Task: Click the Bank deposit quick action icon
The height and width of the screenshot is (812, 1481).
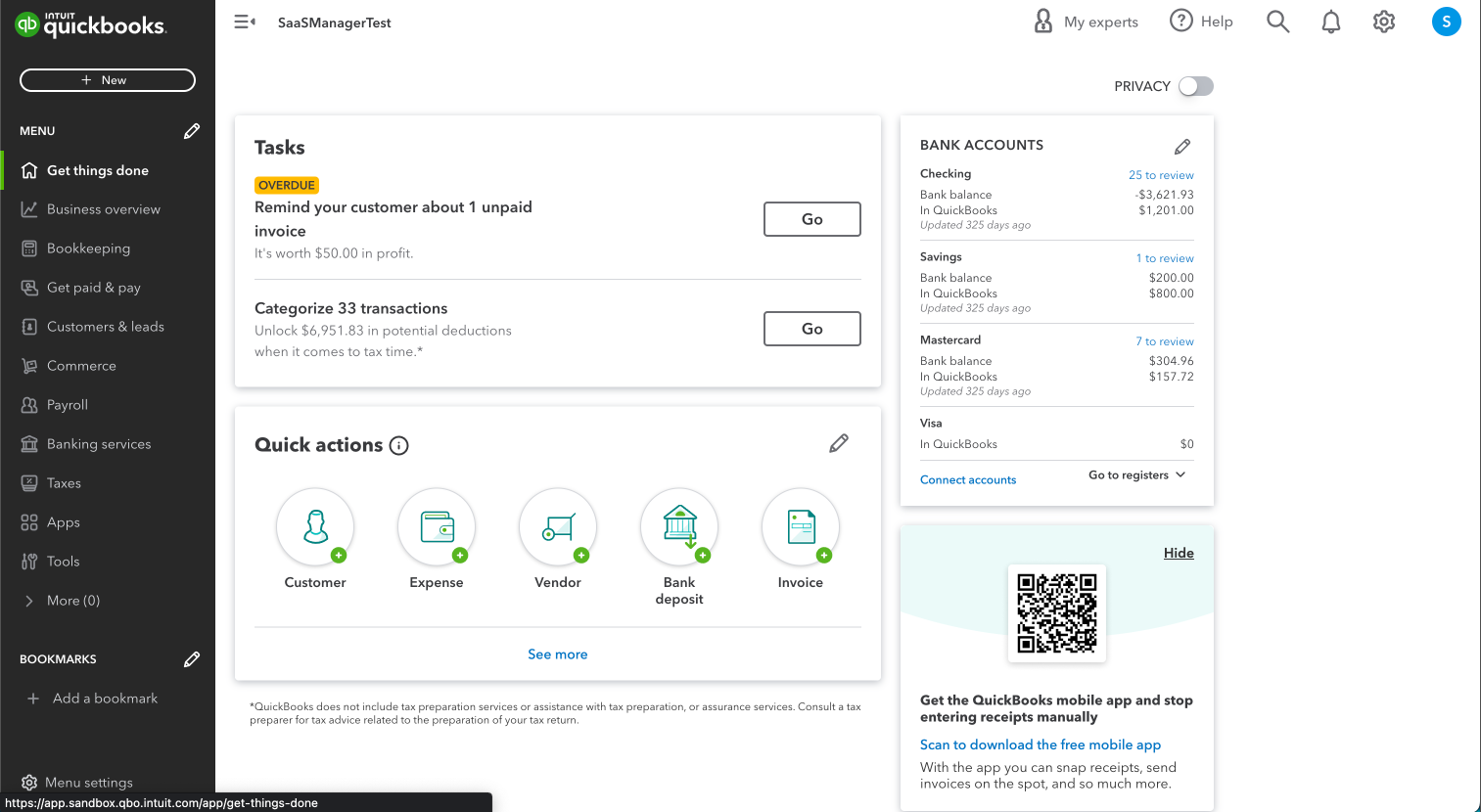Action: tap(679, 527)
